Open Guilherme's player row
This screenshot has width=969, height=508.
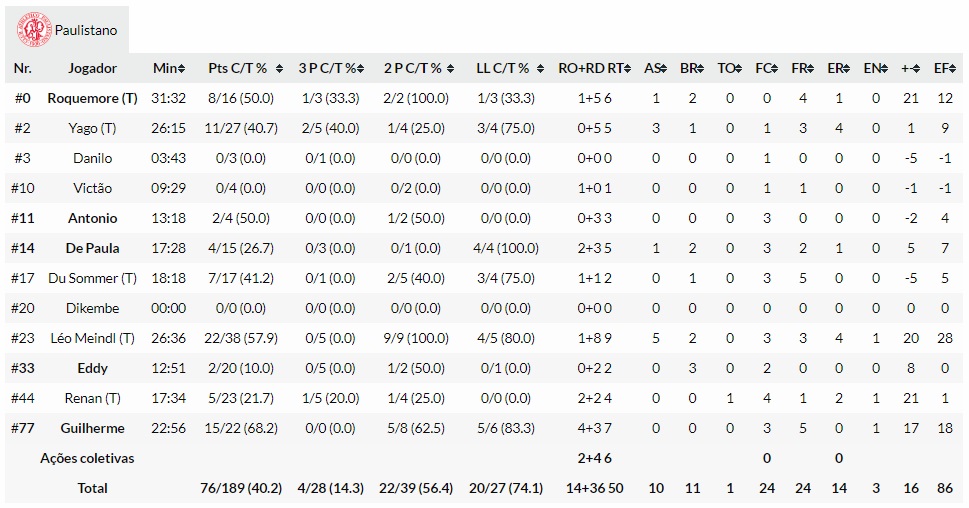(x=92, y=428)
